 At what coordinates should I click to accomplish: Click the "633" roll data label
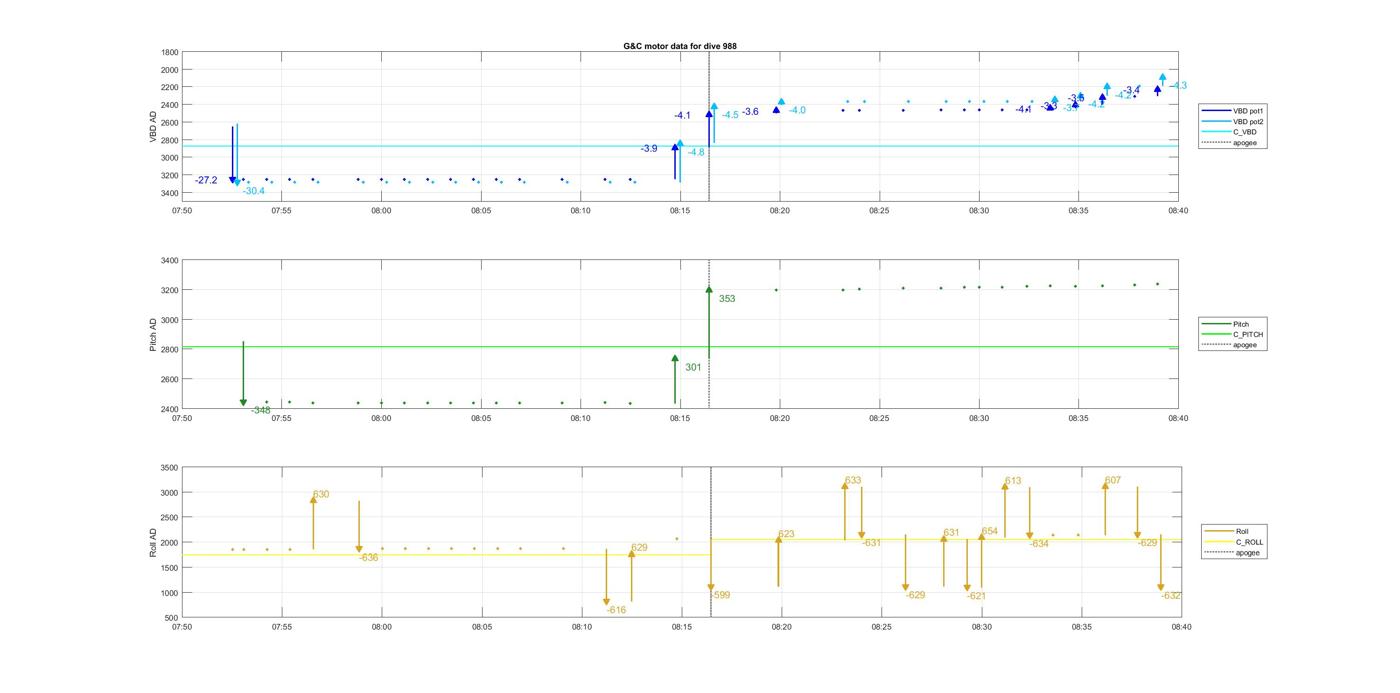pos(853,481)
